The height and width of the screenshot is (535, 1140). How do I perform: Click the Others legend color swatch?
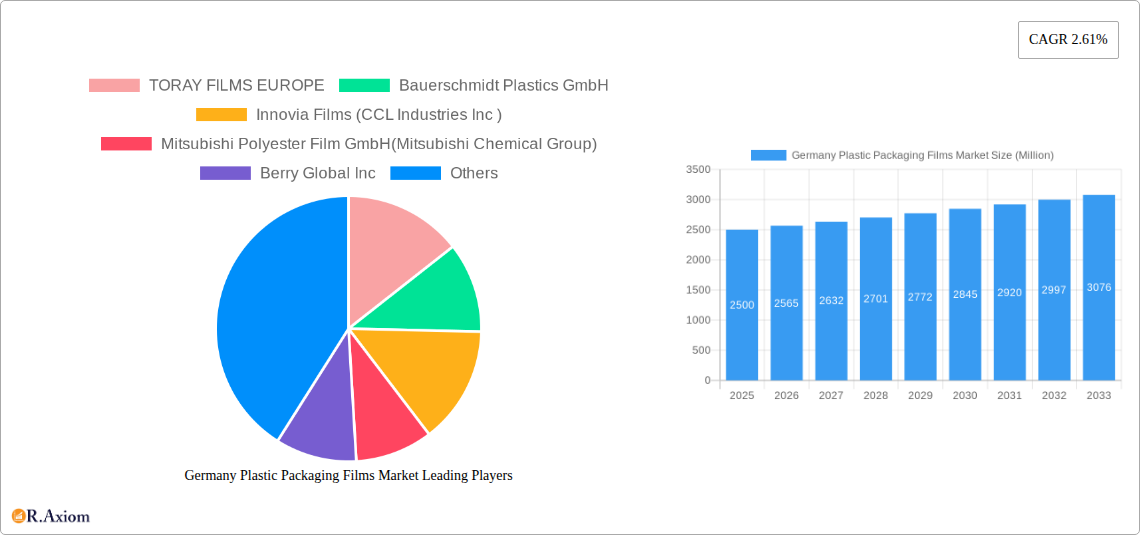415,173
